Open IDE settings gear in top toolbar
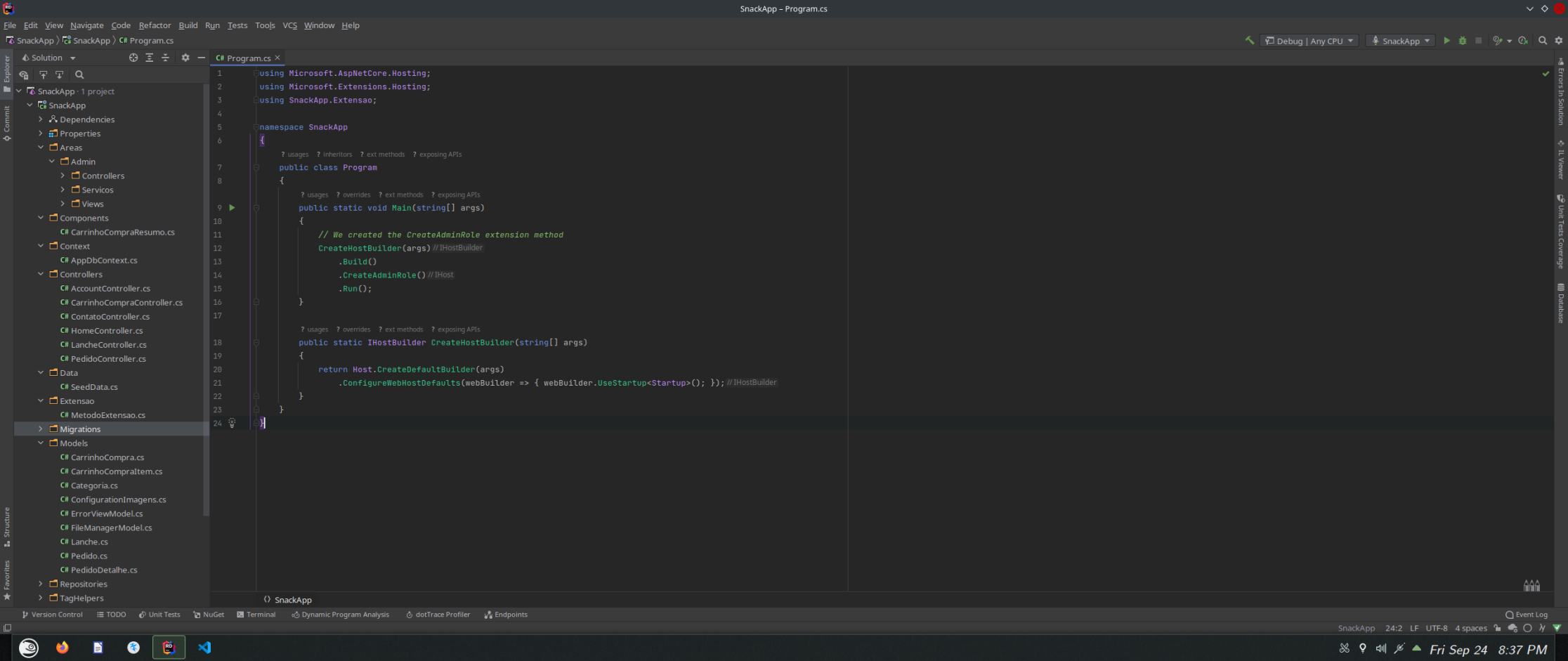 coord(1559,41)
